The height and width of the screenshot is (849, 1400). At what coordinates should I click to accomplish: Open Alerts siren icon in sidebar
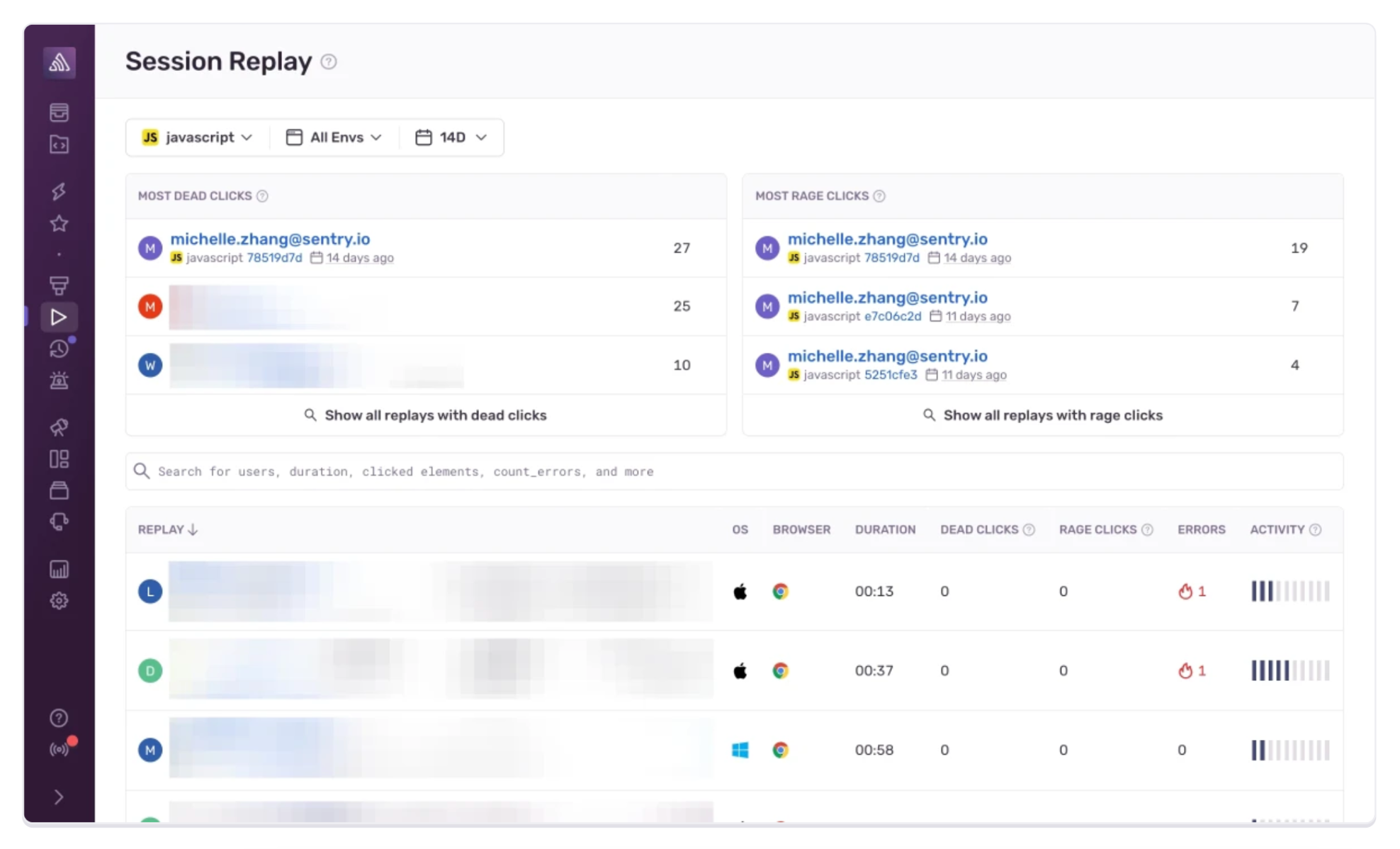[59, 381]
